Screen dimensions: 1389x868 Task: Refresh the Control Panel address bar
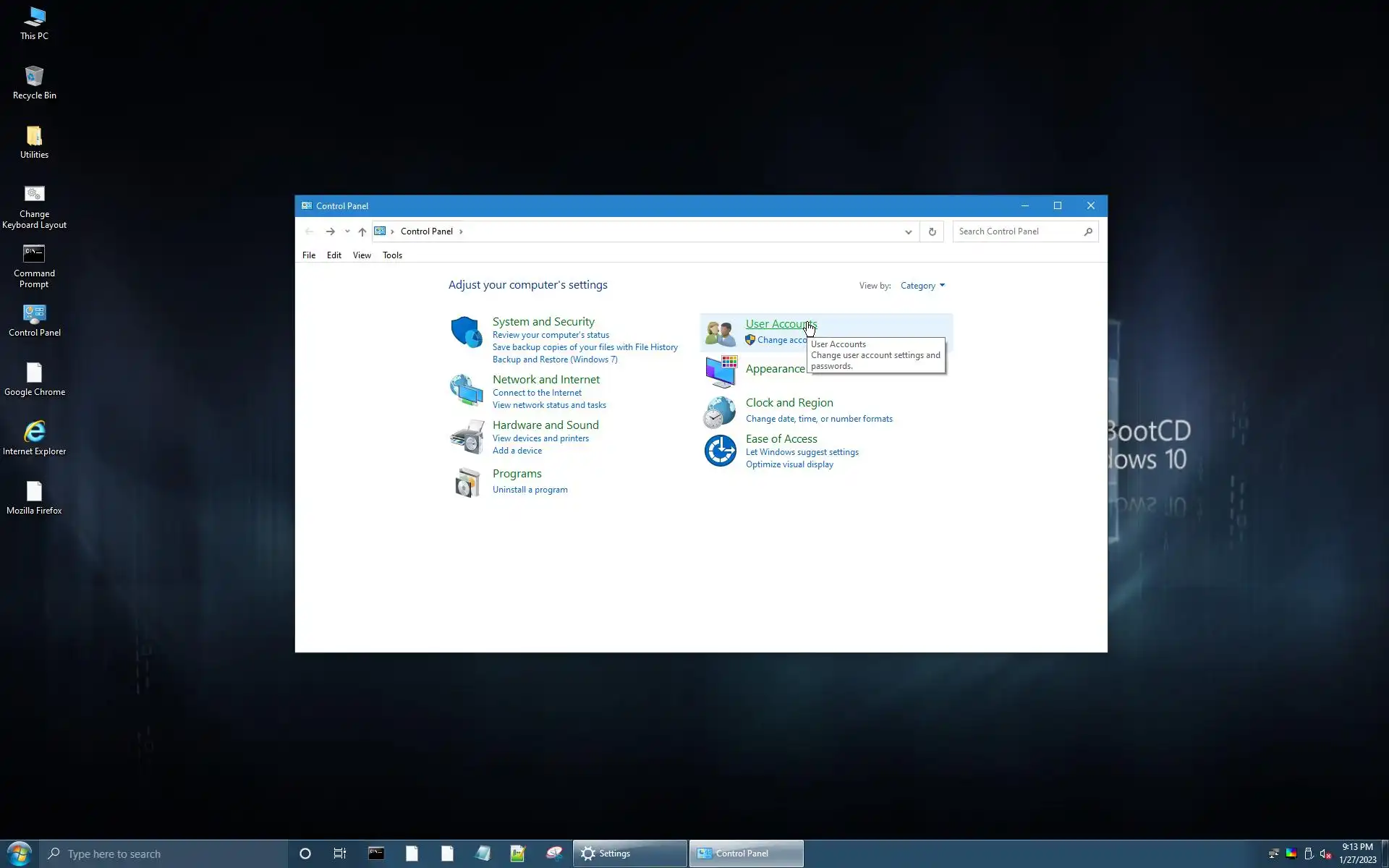932,231
